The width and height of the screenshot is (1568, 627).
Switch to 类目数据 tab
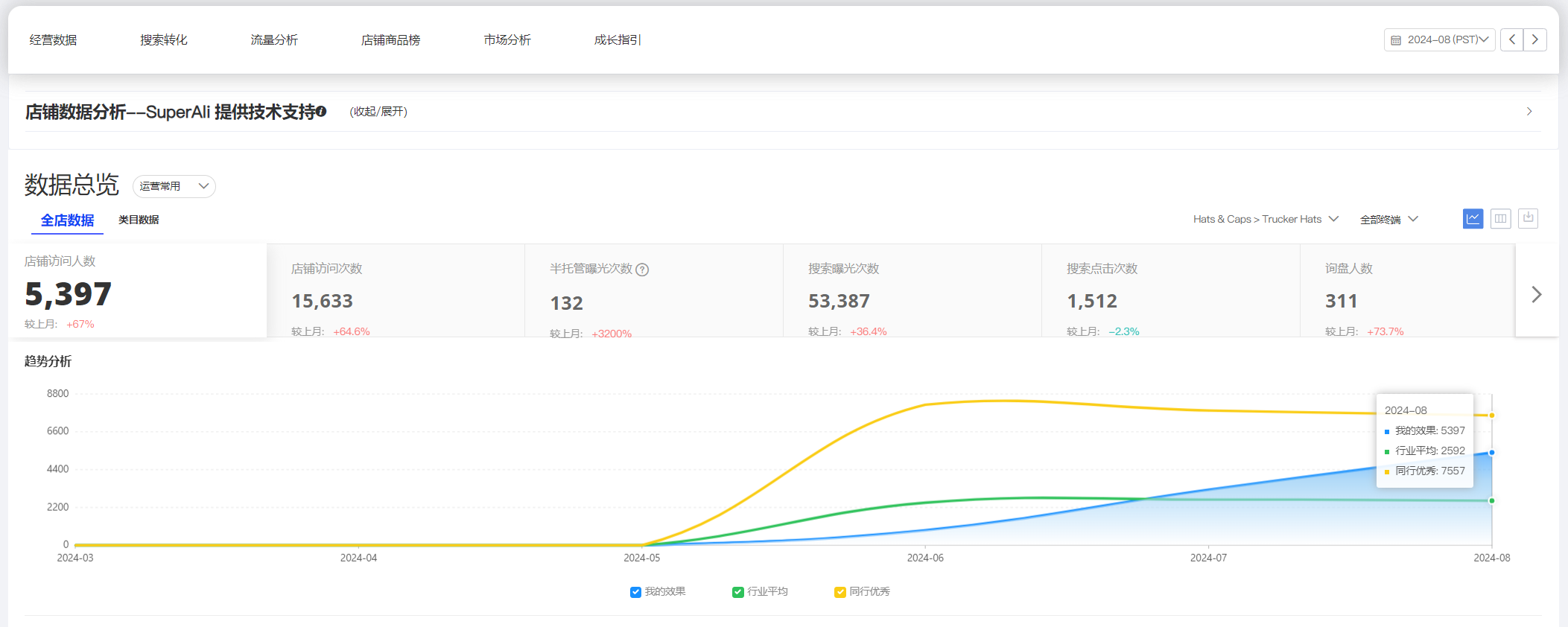pyautogui.click(x=139, y=220)
